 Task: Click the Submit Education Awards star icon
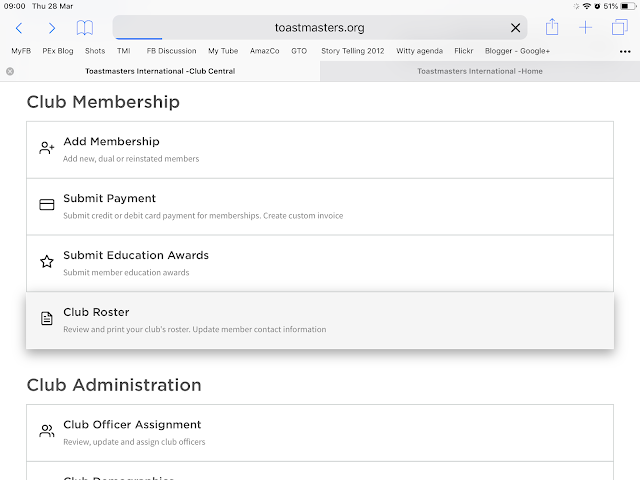click(47, 262)
